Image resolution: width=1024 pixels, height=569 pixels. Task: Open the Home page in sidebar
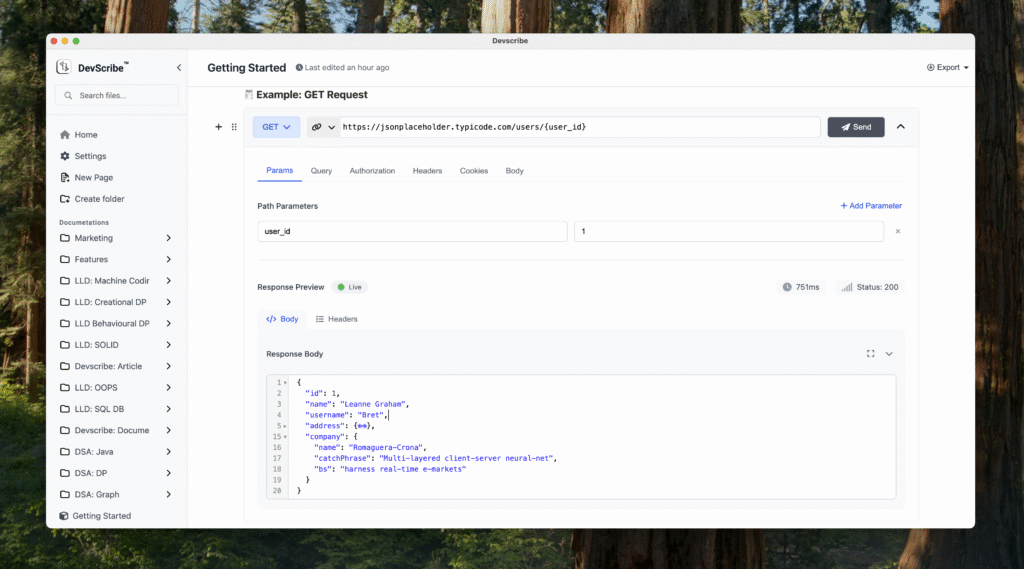pos(86,135)
